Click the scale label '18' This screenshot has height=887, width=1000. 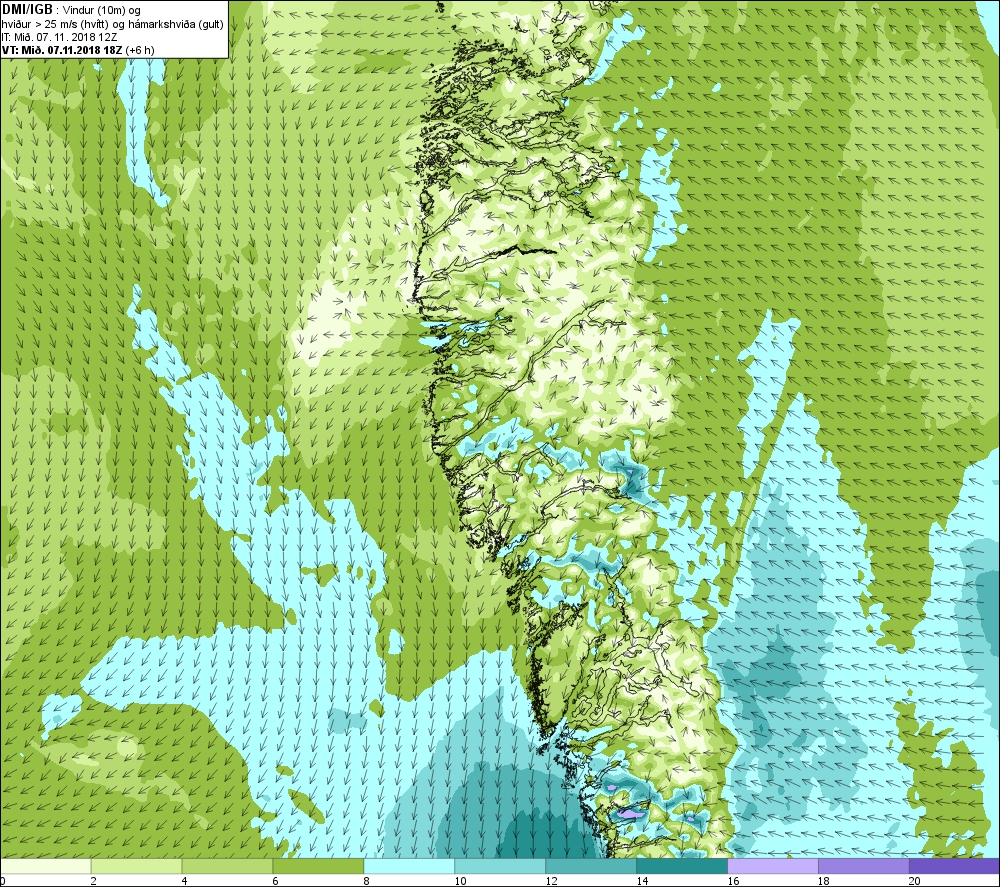(823, 881)
